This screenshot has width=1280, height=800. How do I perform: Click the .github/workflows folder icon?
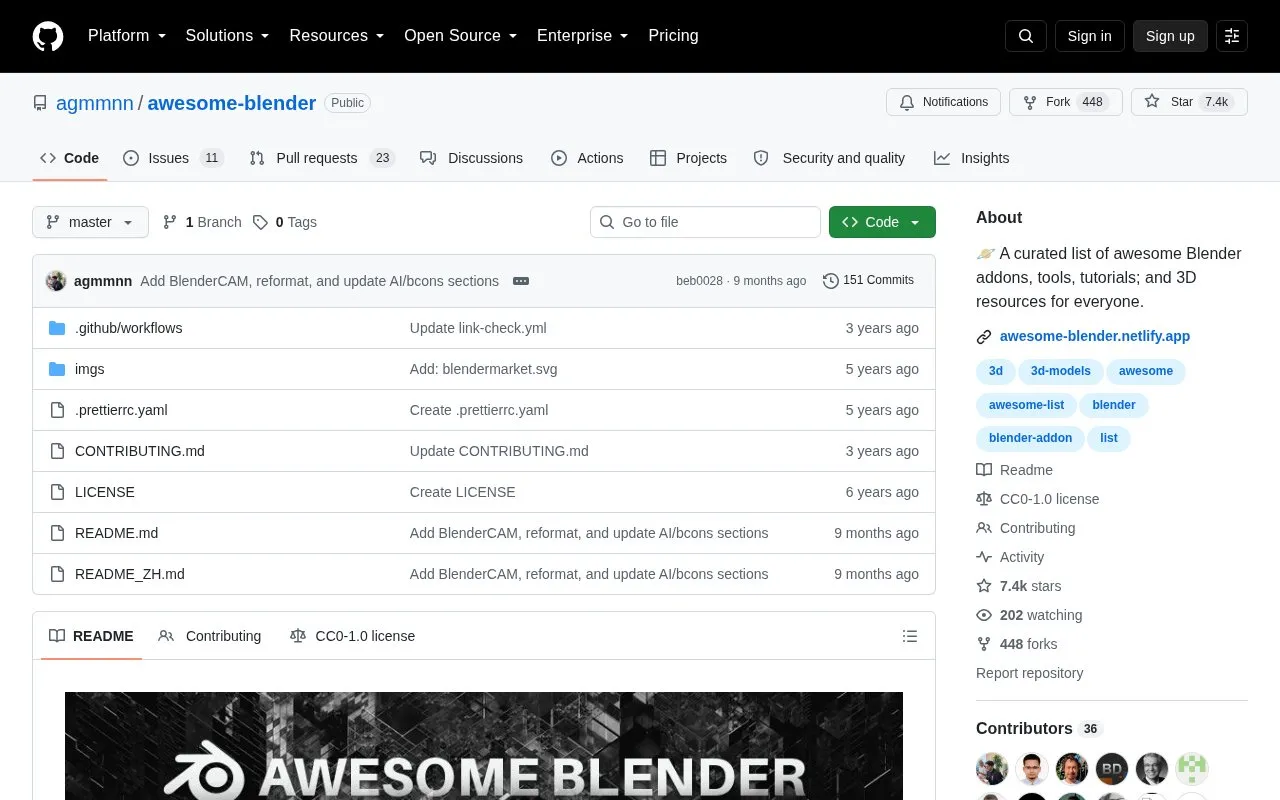click(x=57, y=328)
